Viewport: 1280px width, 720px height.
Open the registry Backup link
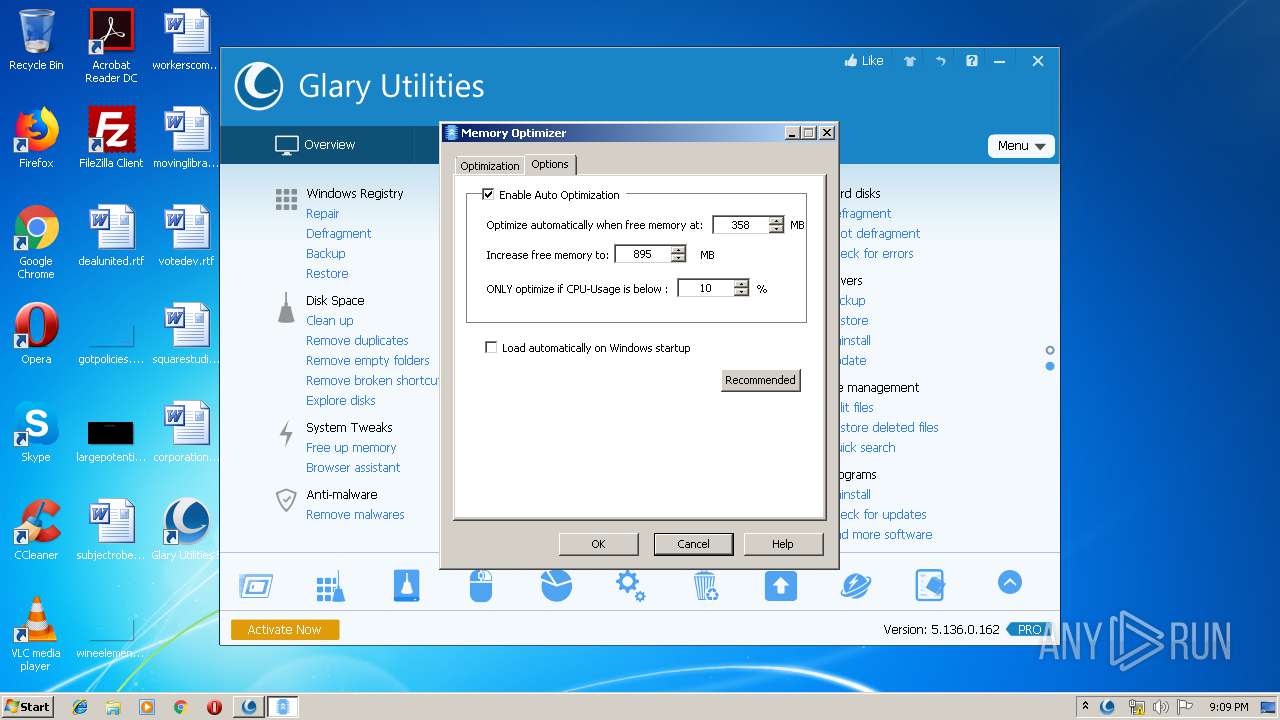tap(326, 254)
